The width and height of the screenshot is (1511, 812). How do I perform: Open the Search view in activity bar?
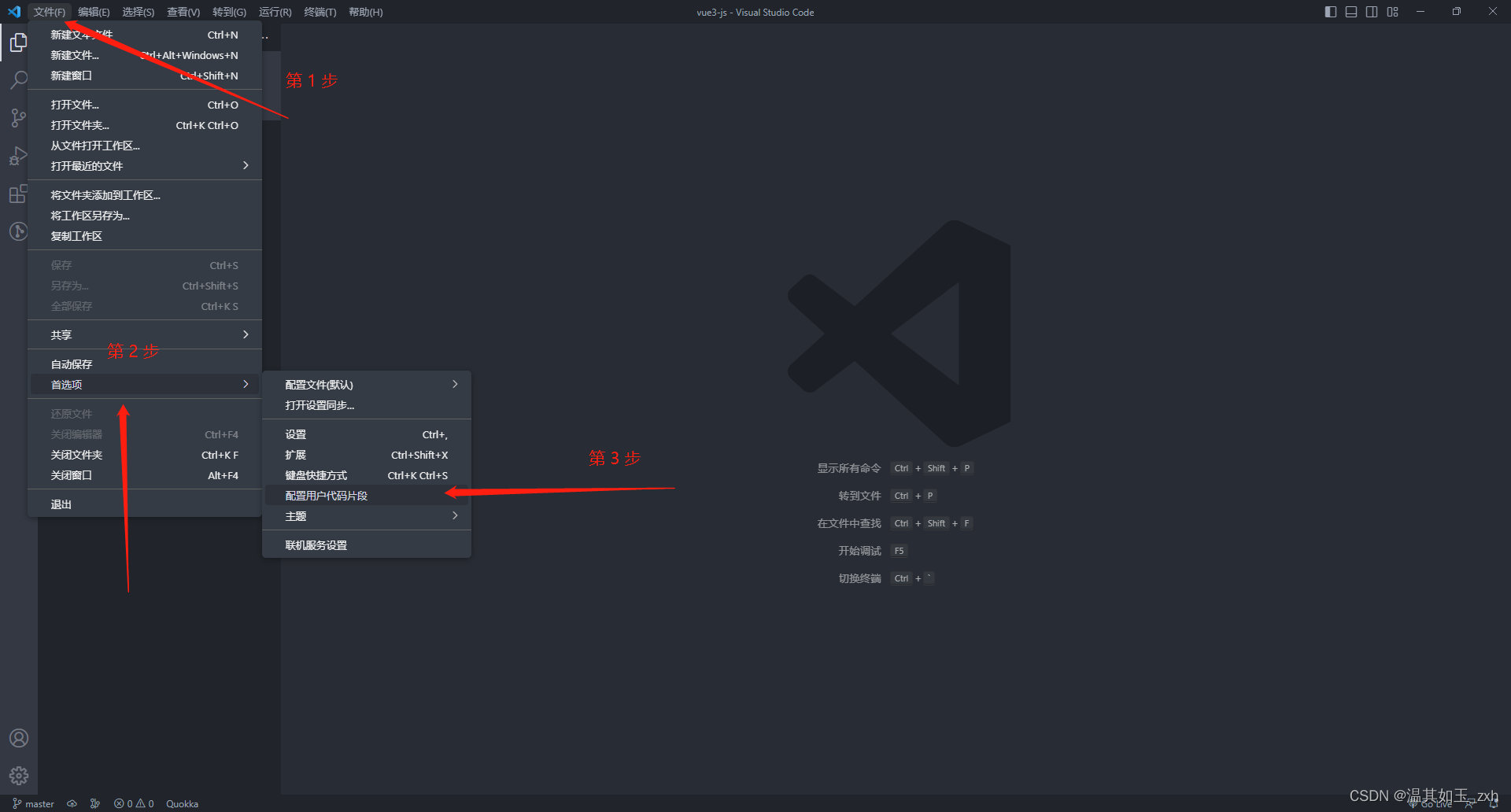(x=19, y=80)
